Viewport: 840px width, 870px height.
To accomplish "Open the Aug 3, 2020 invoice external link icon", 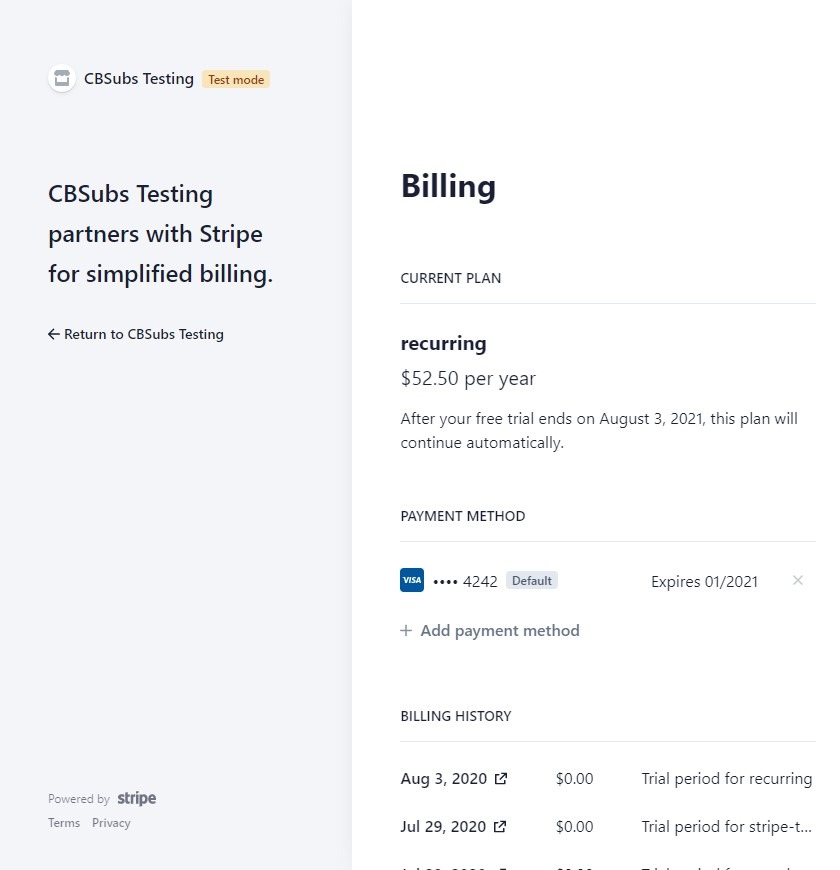I will [500, 778].
